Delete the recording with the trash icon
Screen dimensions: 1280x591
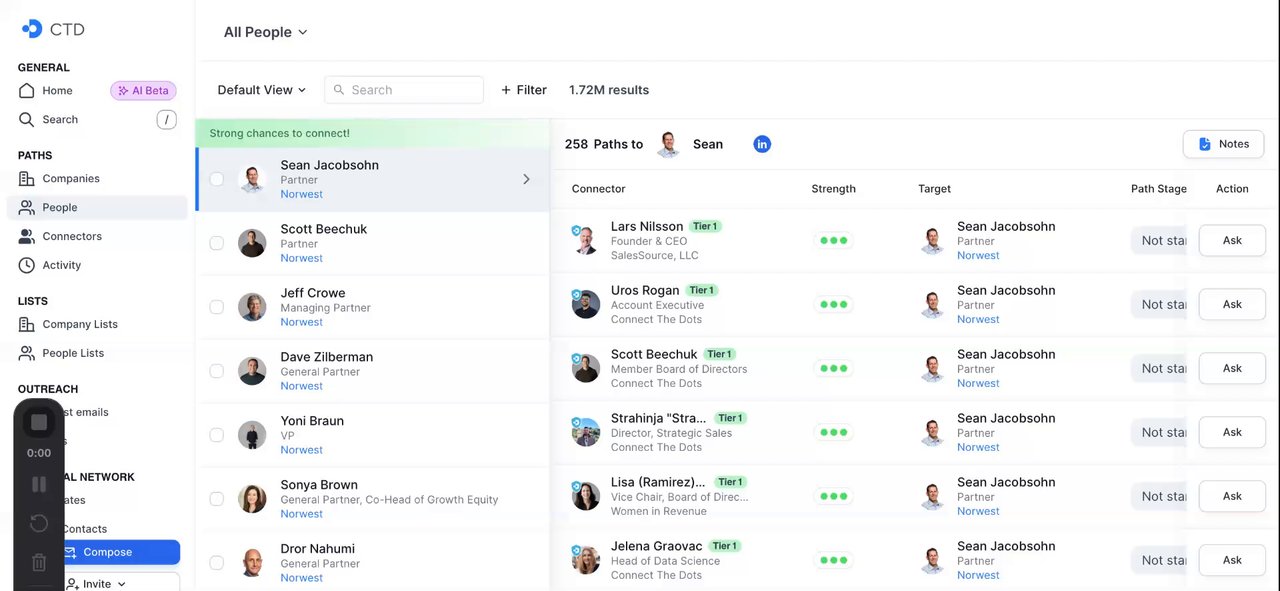tap(39, 562)
